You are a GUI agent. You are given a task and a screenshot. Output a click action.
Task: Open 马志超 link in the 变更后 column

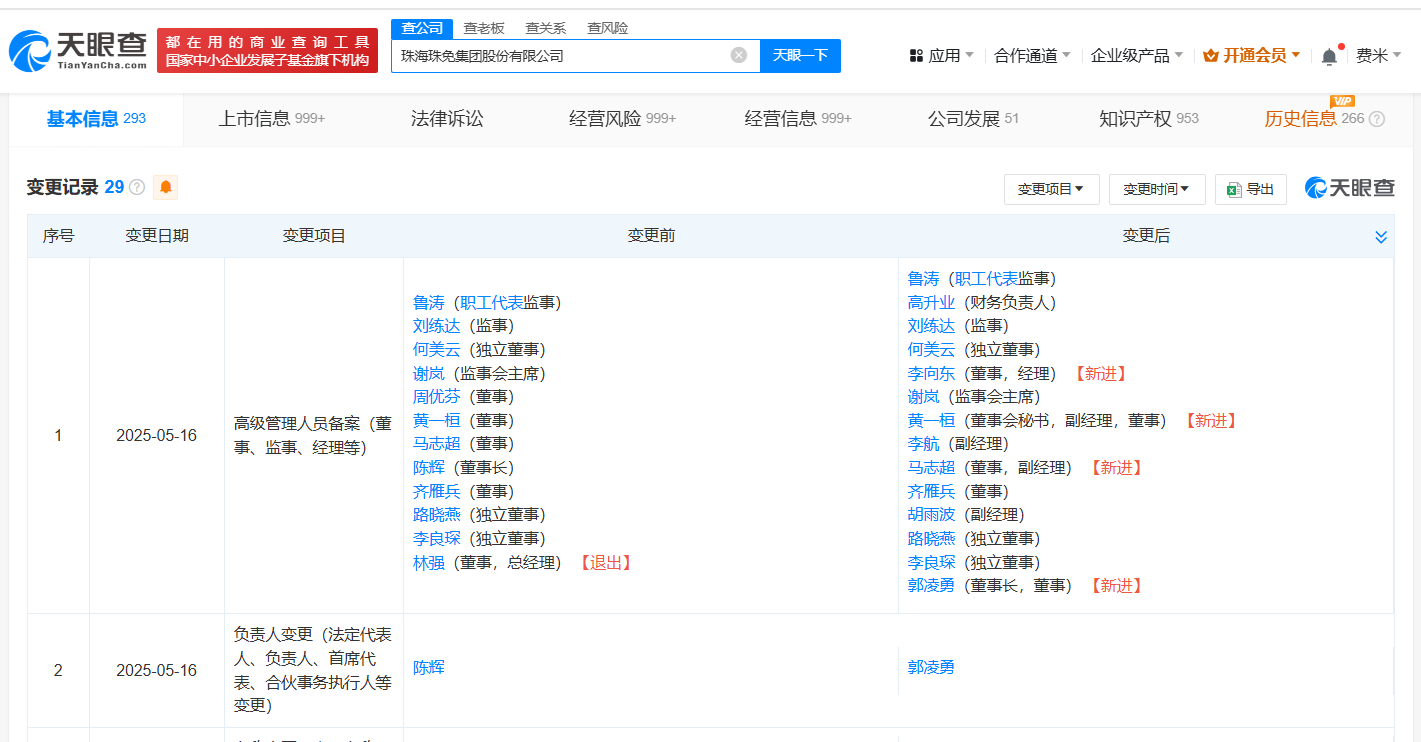(x=931, y=467)
